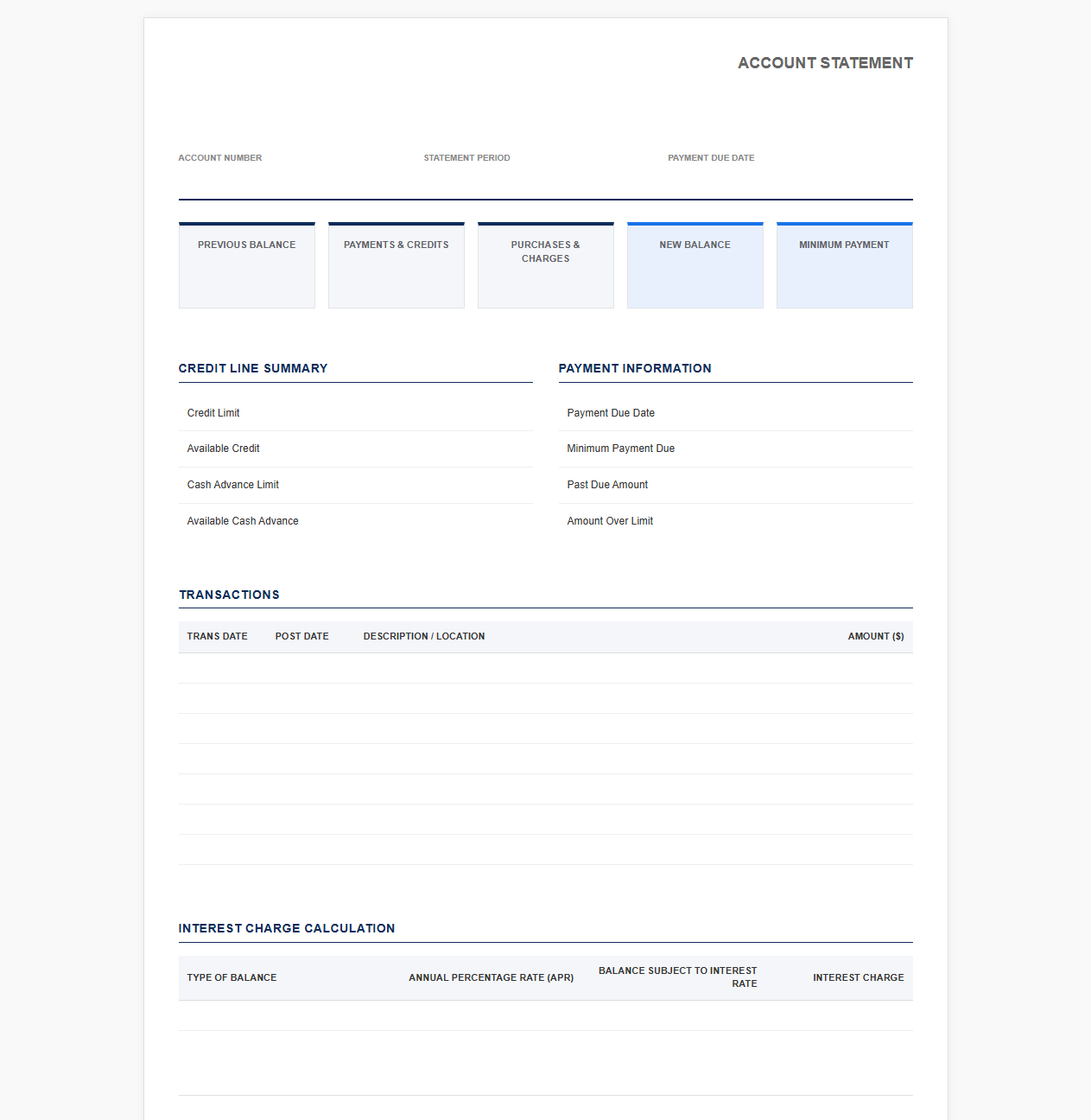Click the Available Credit row label
The width and height of the screenshot is (1091, 1120).
224,449
